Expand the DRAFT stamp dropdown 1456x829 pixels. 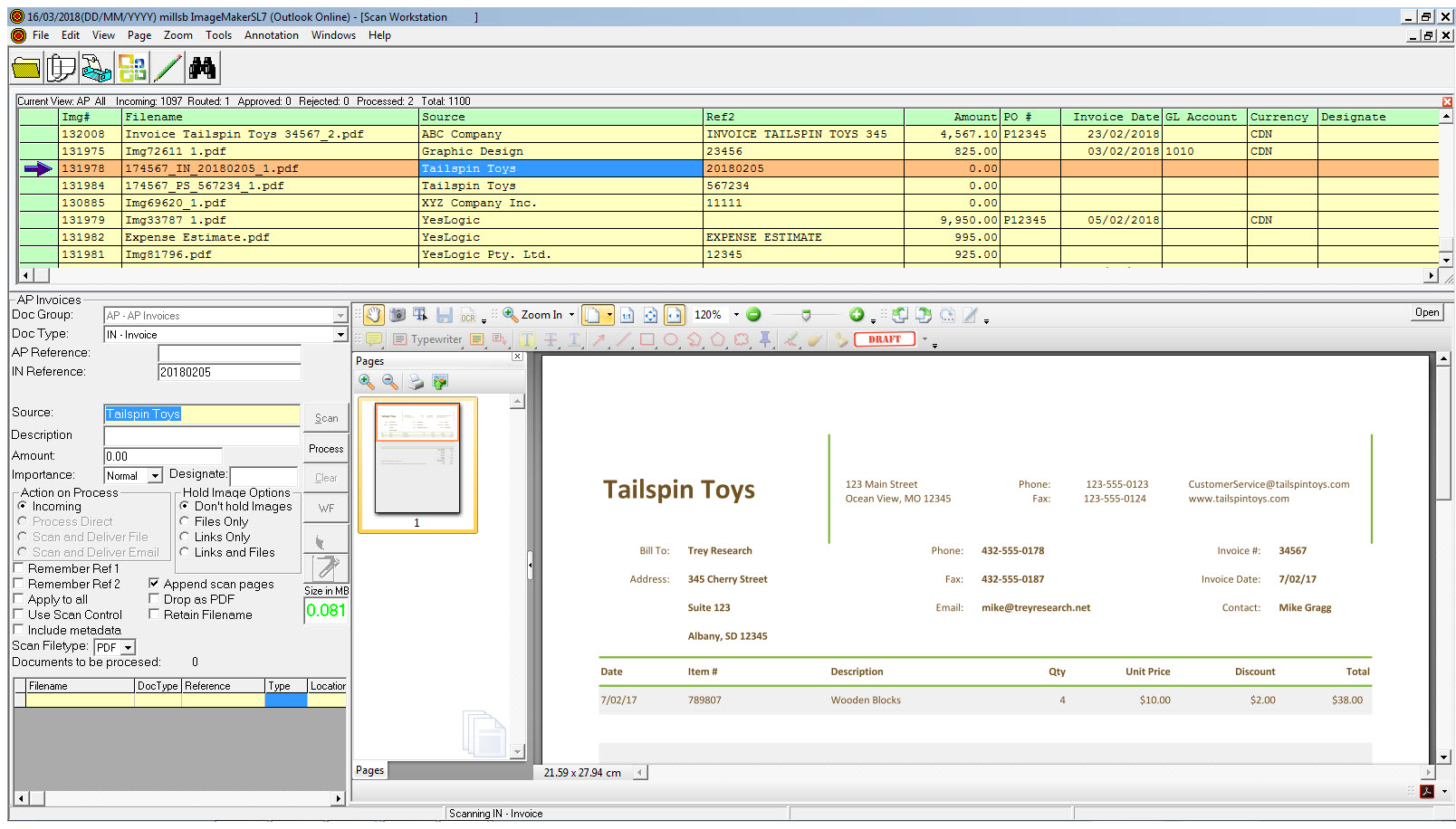[924, 339]
